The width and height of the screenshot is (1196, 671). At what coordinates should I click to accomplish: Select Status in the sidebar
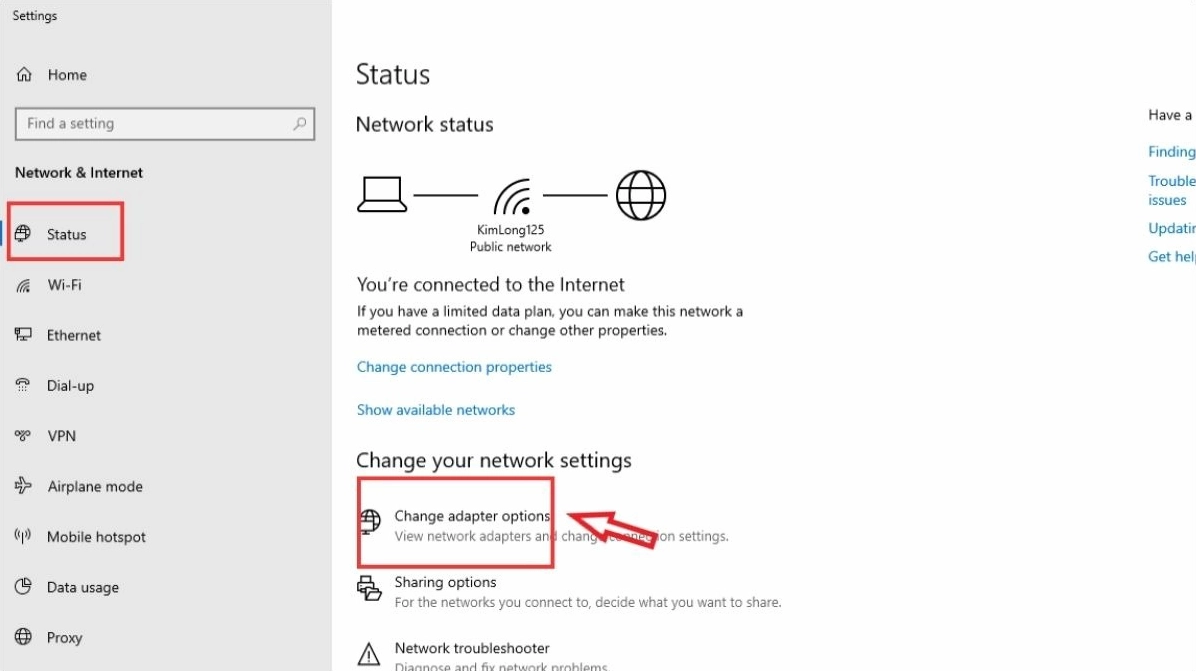pyautogui.click(x=66, y=233)
